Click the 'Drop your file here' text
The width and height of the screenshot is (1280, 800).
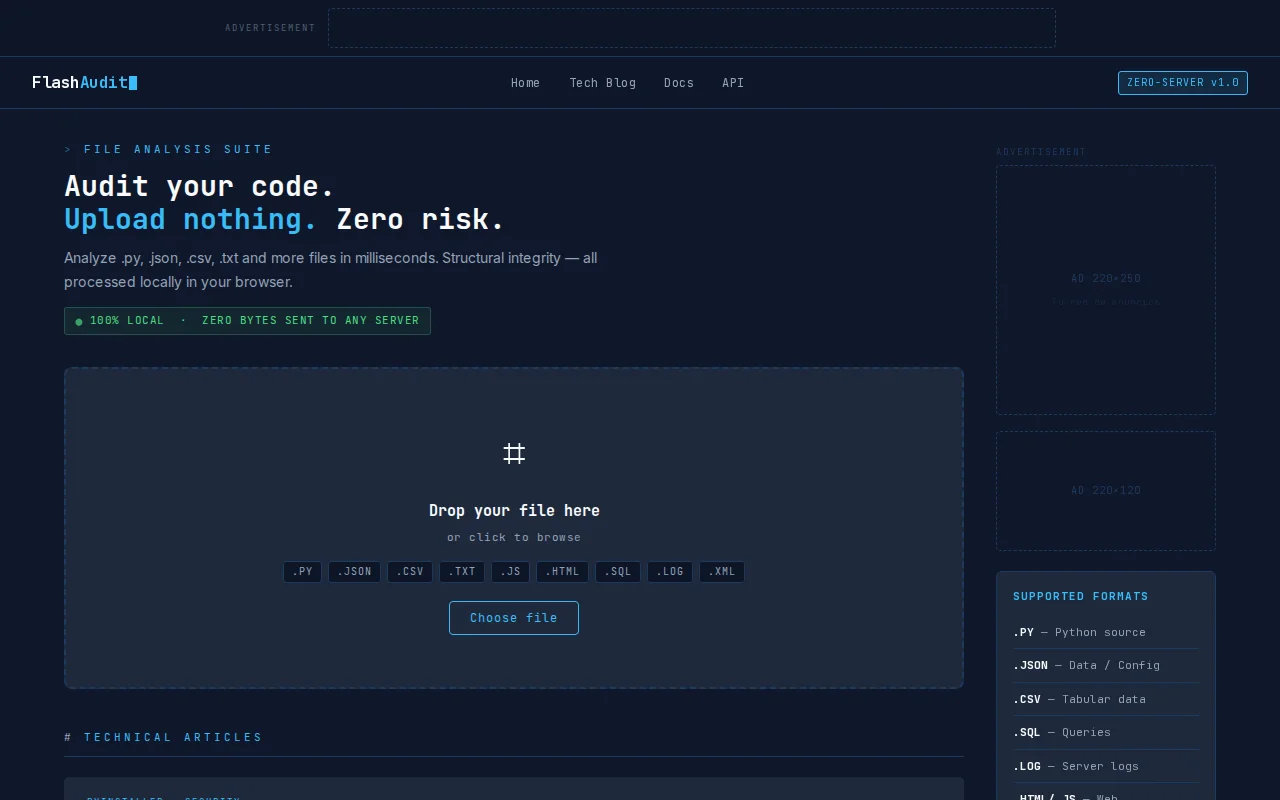pos(514,510)
